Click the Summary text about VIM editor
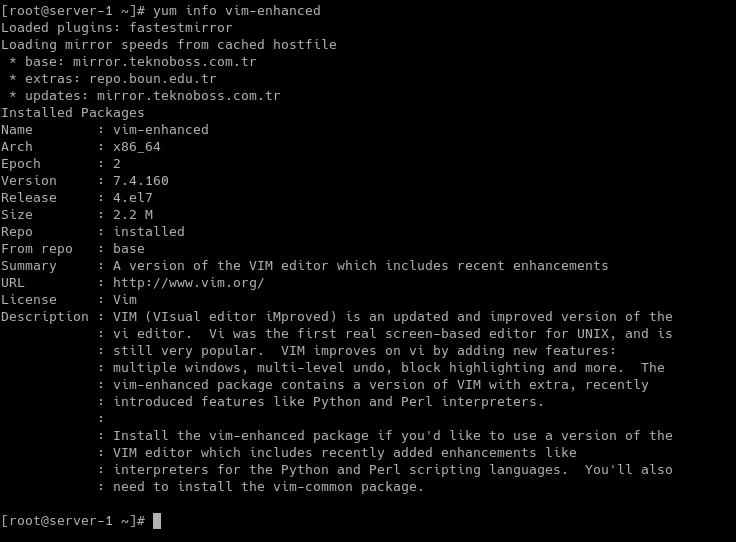 [x=360, y=266]
